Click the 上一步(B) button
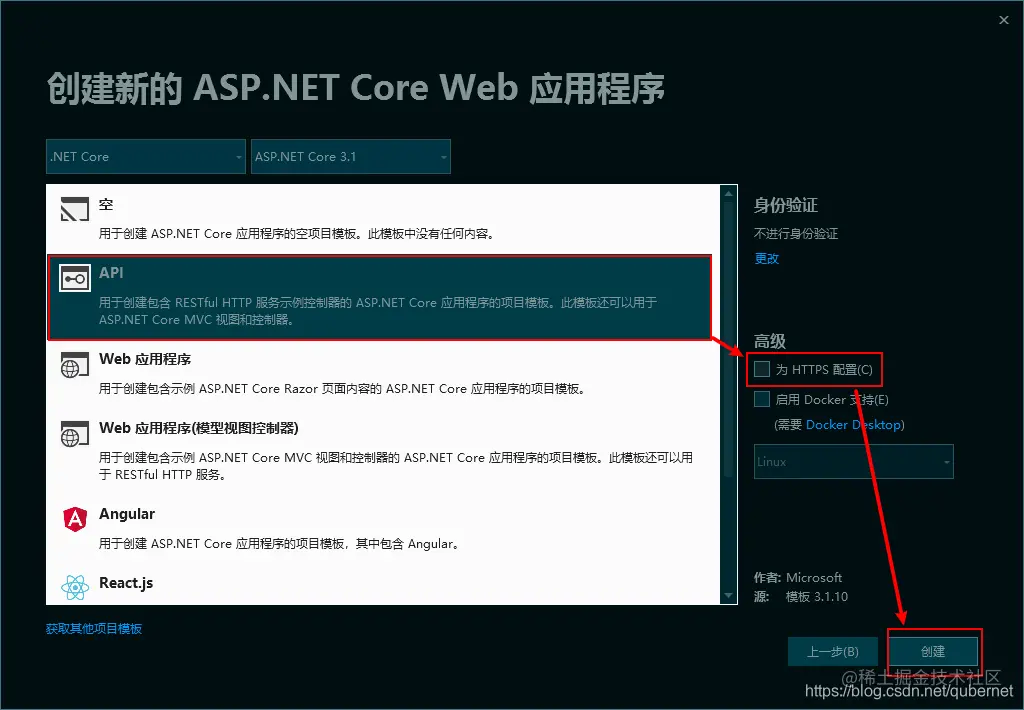The width and height of the screenshot is (1024, 710). click(x=833, y=651)
